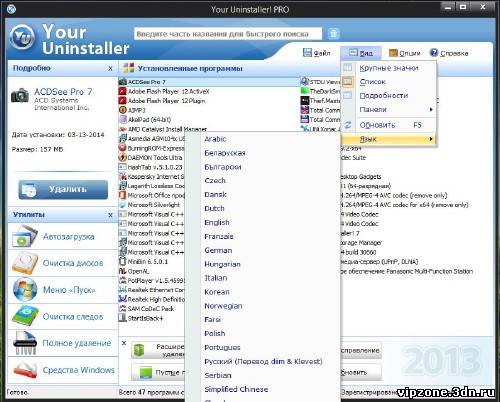Image resolution: width=500 pixels, height=402 pixels.
Task: Select AkelPad (64-bit) in the list
Action: coord(145,119)
